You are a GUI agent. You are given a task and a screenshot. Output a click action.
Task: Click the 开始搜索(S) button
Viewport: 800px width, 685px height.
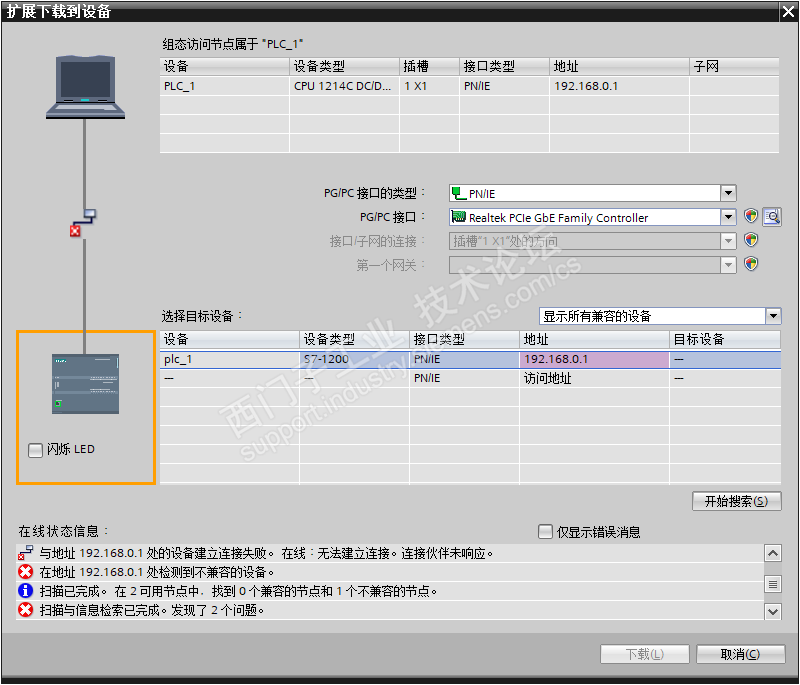pyautogui.click(x=736, y=501)
